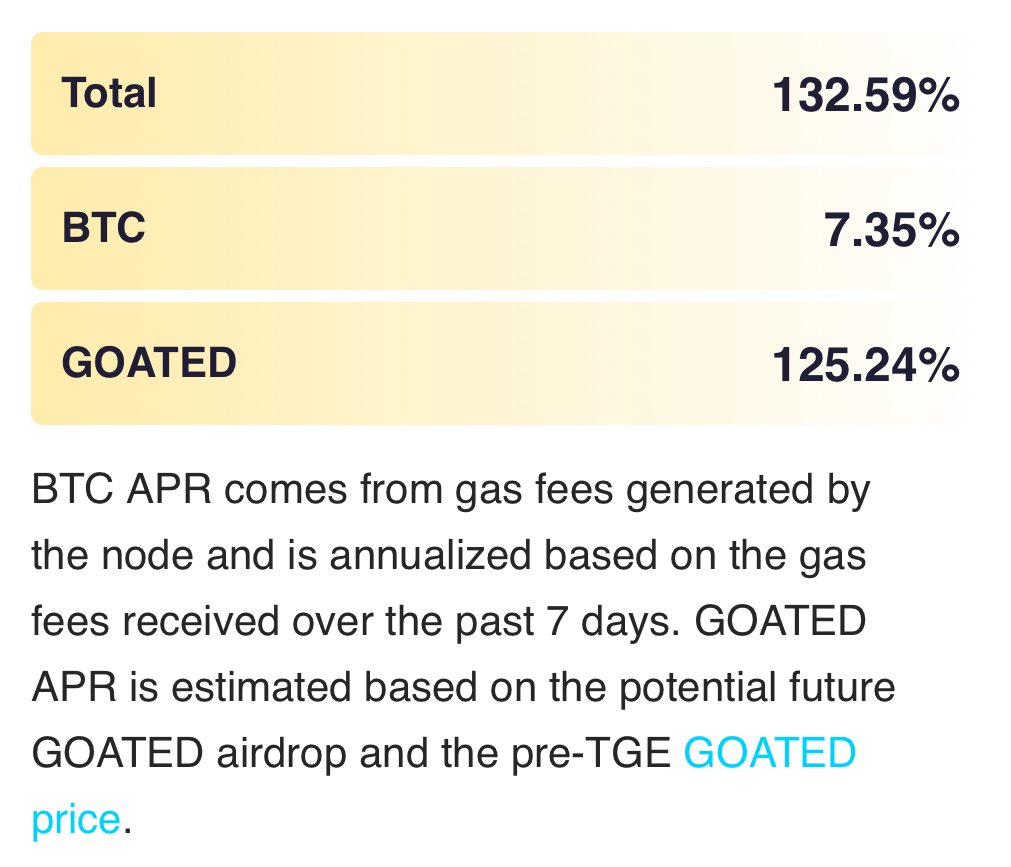Select the 125.24% GOATED APR value
This screenshot has width=1011, height=867.
[x=865, y=365]
